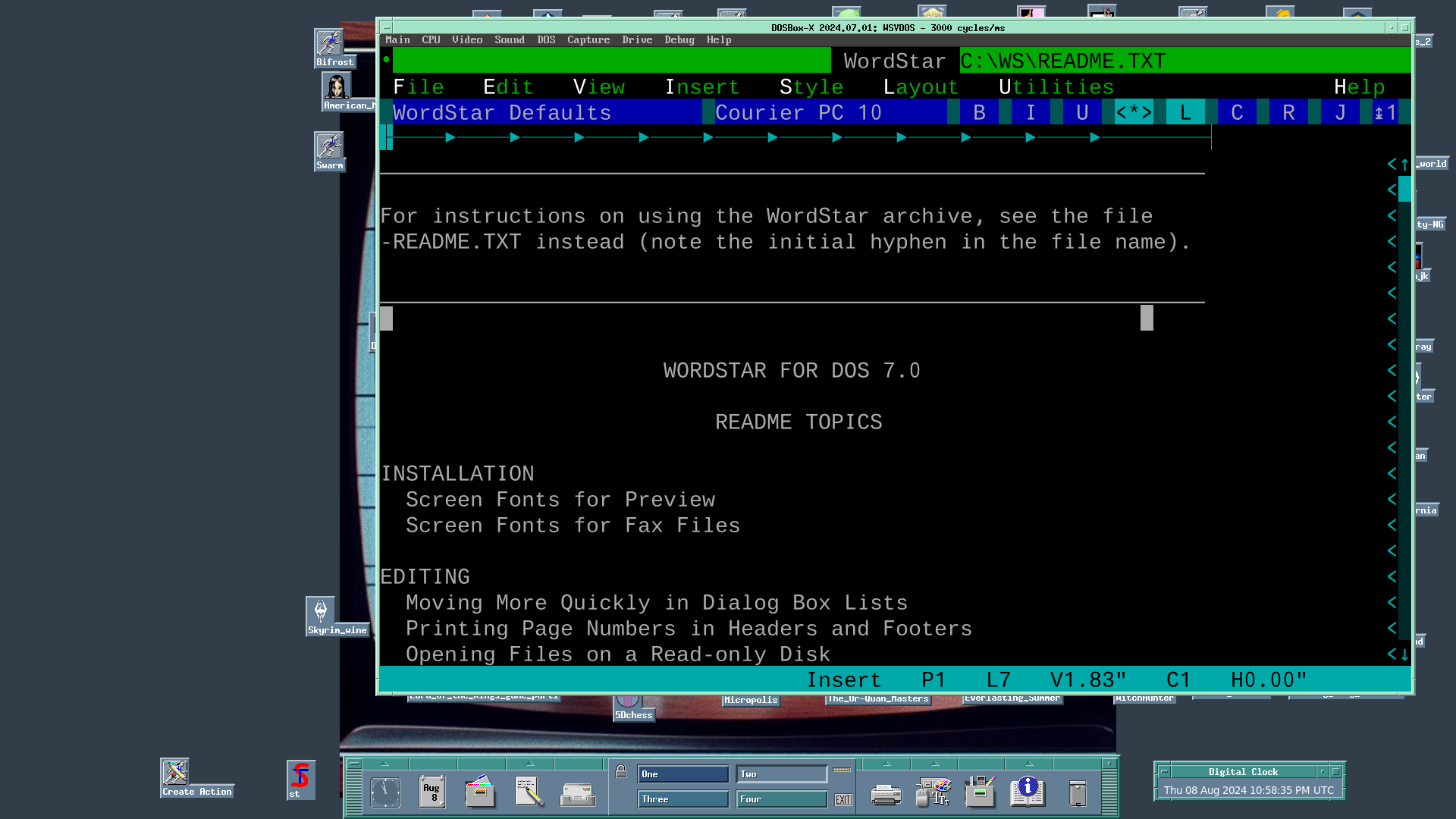Screen dimensions: 1456x819
Task: Click C:\WS\README.TXT file path in title
Action: (1062, 61)
